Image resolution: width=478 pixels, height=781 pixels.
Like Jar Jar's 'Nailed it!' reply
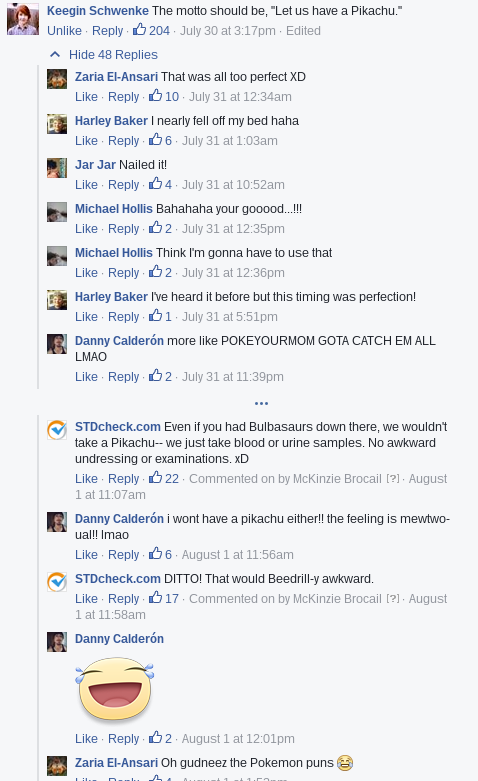pyautogui.click(x=86, y=185)
